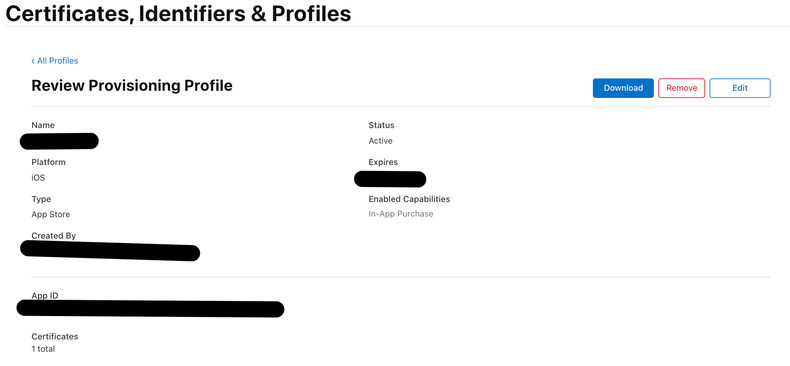790x366 pixels.
Task: Click the Certificates section label
Action: 55,336
